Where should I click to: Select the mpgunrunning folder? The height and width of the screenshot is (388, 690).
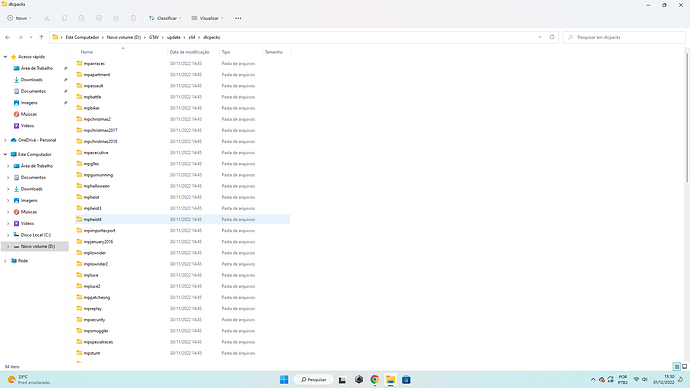98,175
